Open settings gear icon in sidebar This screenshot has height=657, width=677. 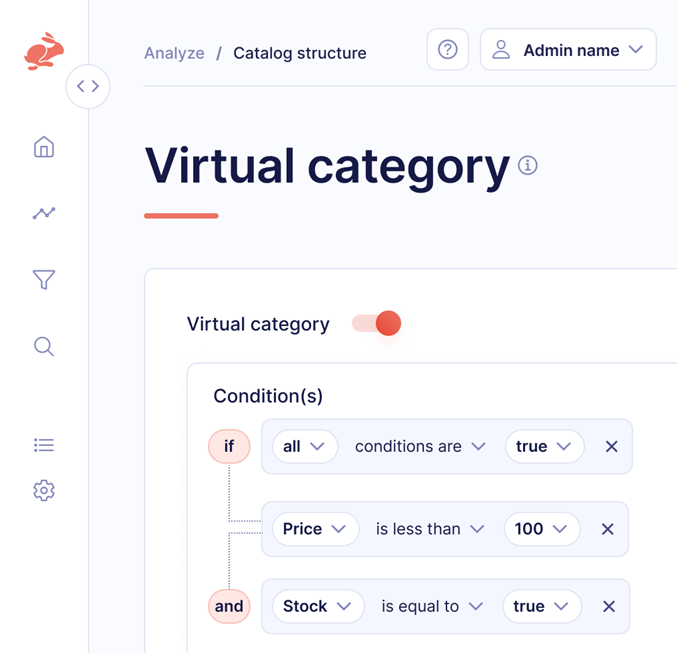(44, 490)
